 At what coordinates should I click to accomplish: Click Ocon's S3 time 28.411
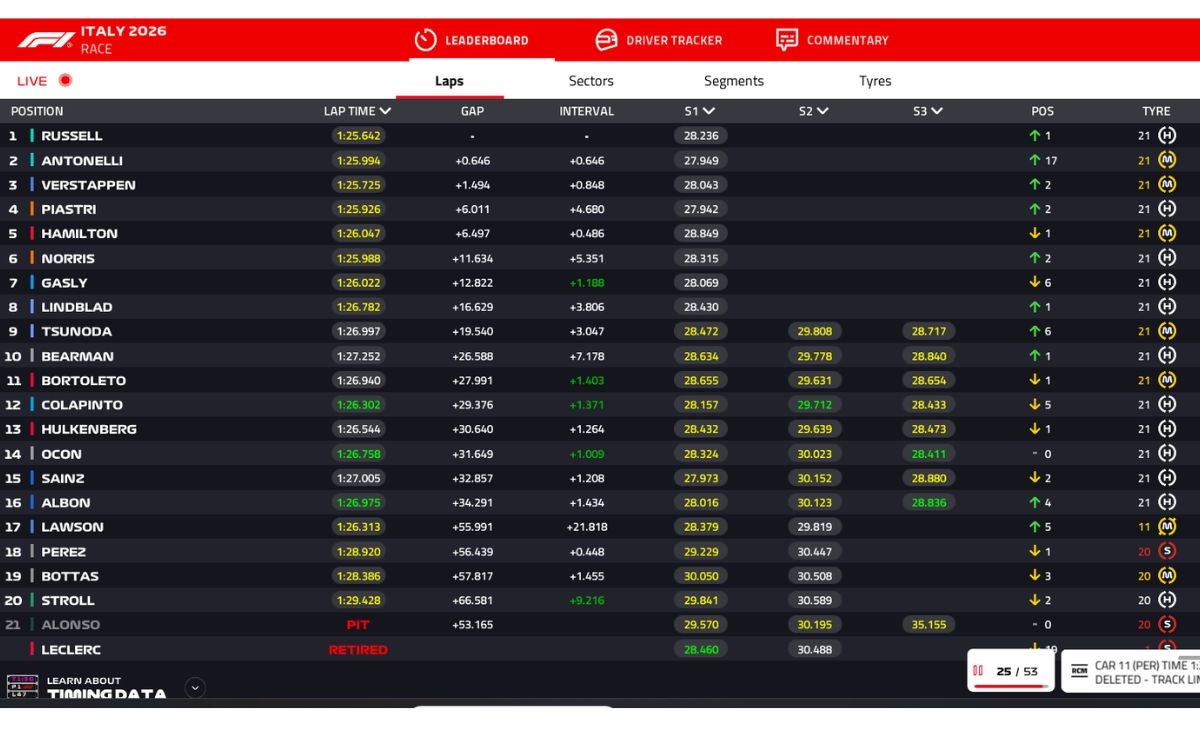click(x=928, y=454)
